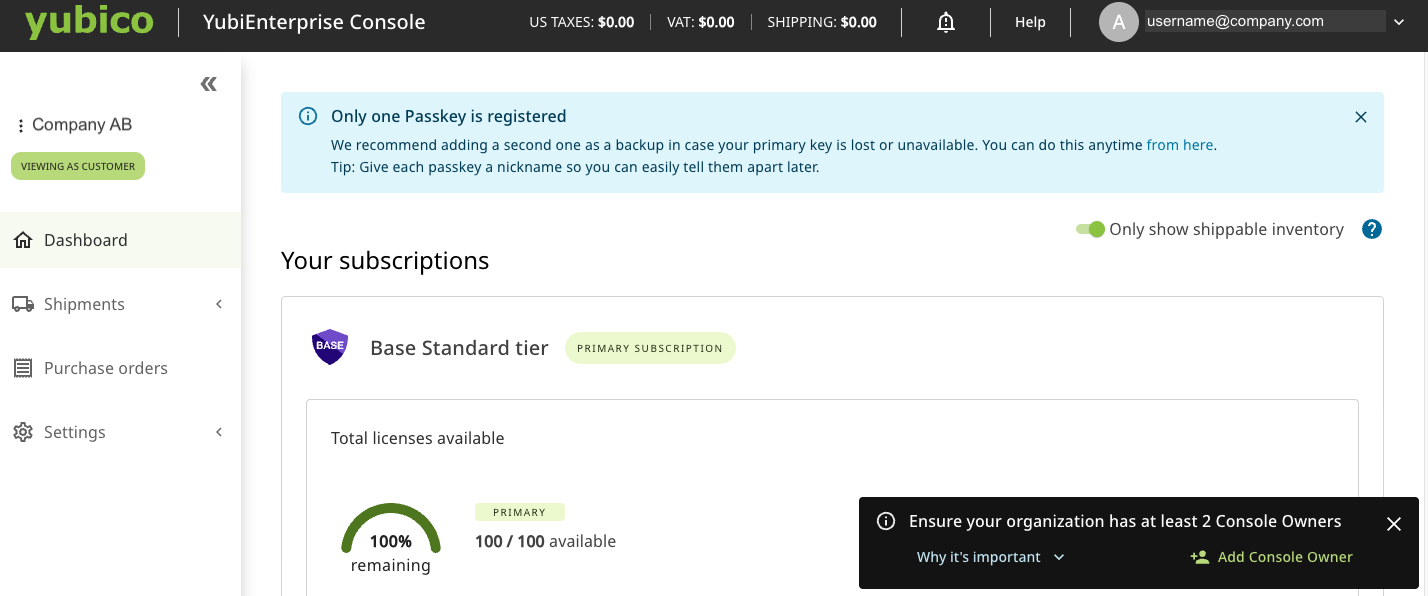Open Shipments in sidebar
This screenshot has height=596, width=1428.
click(120, 304)
